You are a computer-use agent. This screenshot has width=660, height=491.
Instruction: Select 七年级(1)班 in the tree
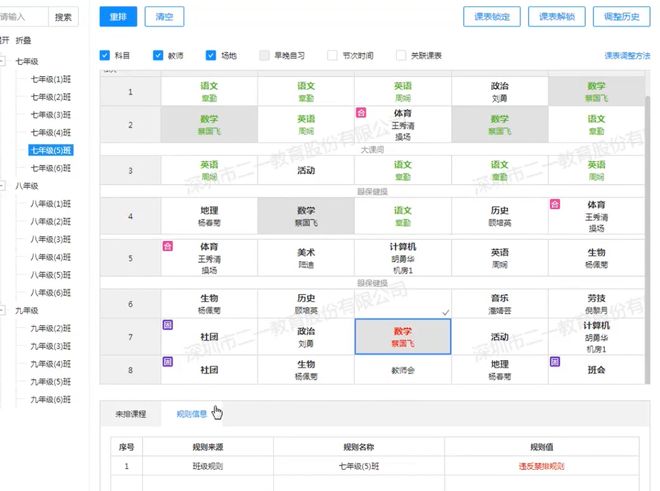(x=51, y=79)
